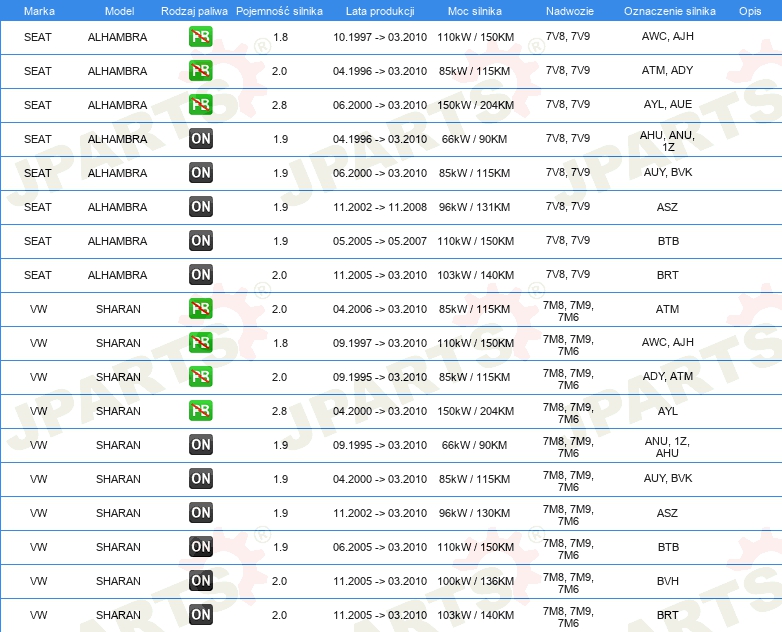
Task: Click the Marka column header
Action: [39, 11]
